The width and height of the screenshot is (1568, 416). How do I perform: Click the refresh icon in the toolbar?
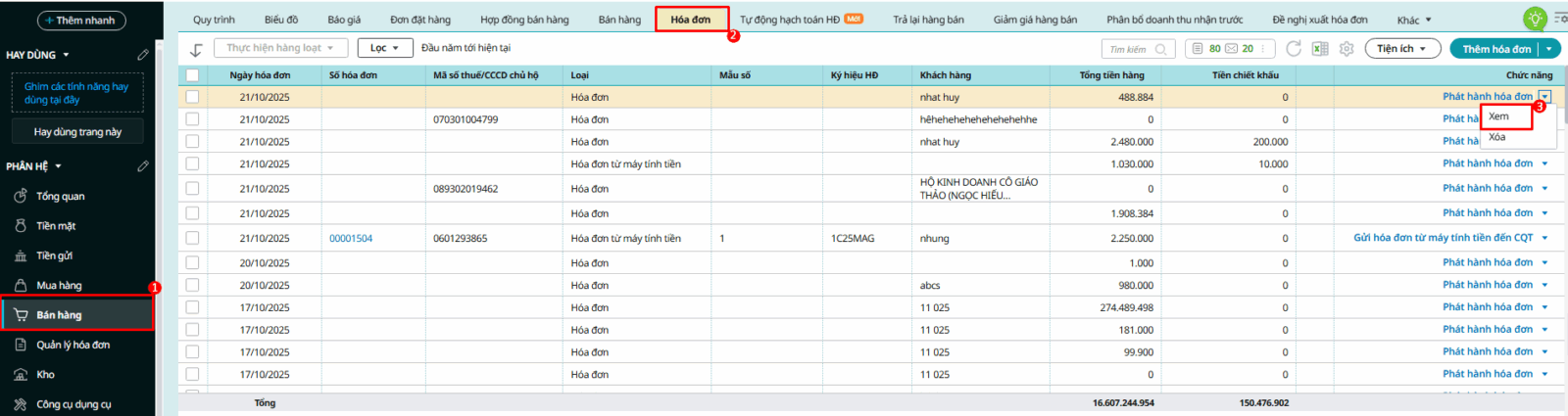[1294, 49]
